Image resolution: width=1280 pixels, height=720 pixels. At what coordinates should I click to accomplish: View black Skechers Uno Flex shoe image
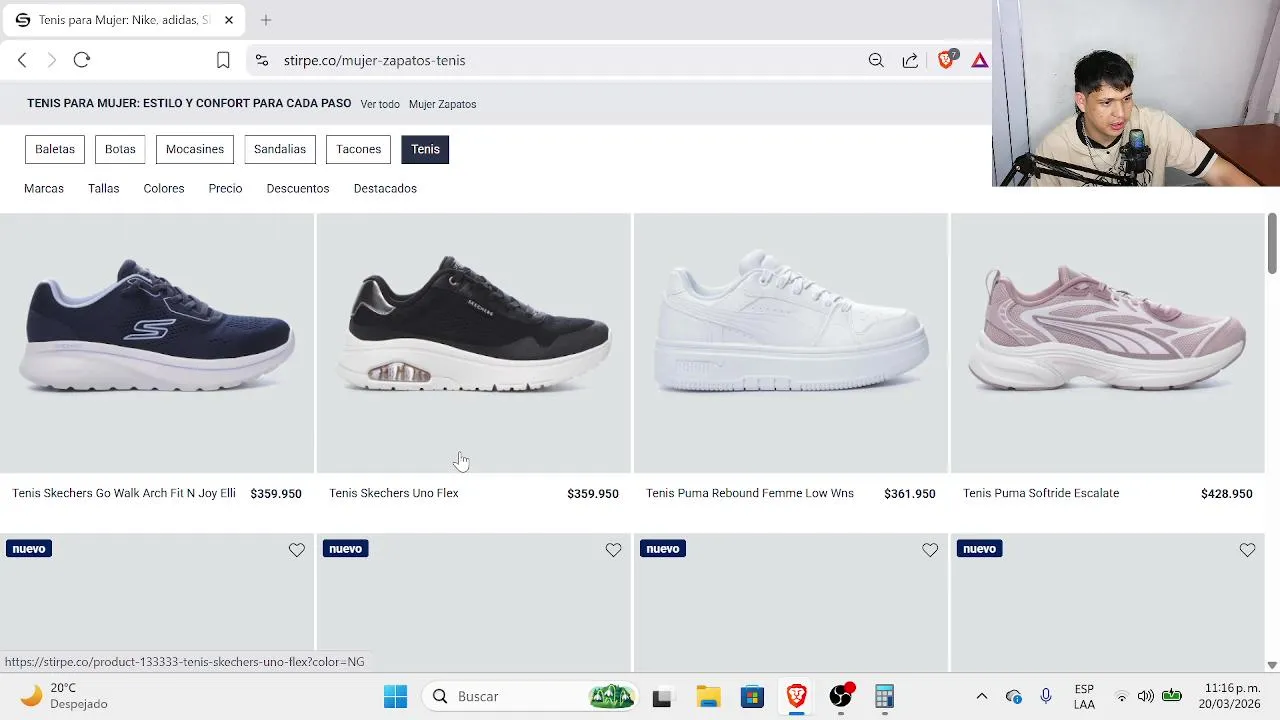pyautogui.click(x=474, y=343)
